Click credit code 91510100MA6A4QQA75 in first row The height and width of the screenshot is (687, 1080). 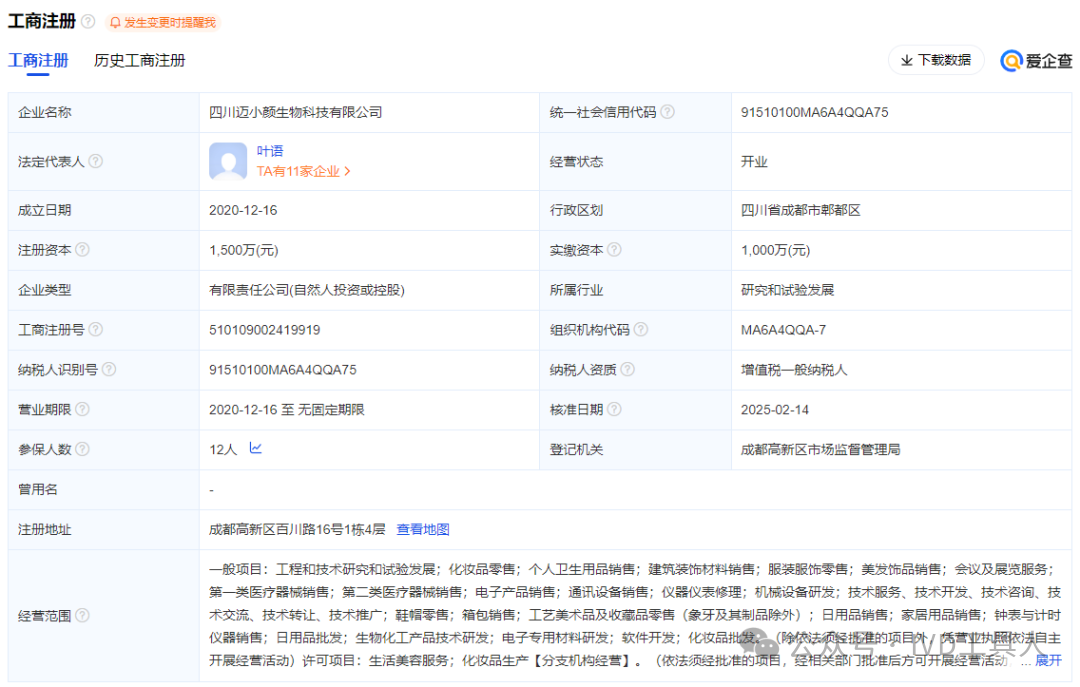815,112
